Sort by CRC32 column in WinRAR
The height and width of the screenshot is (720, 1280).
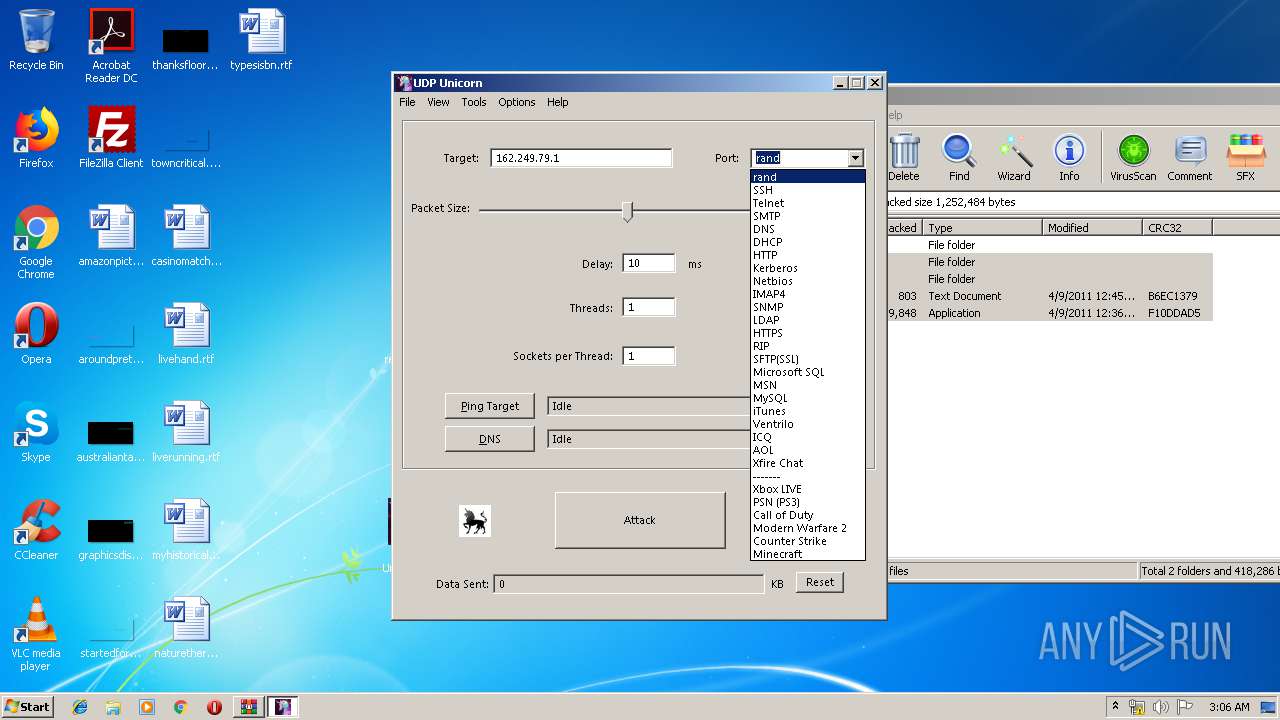[x=1177, y=228]
